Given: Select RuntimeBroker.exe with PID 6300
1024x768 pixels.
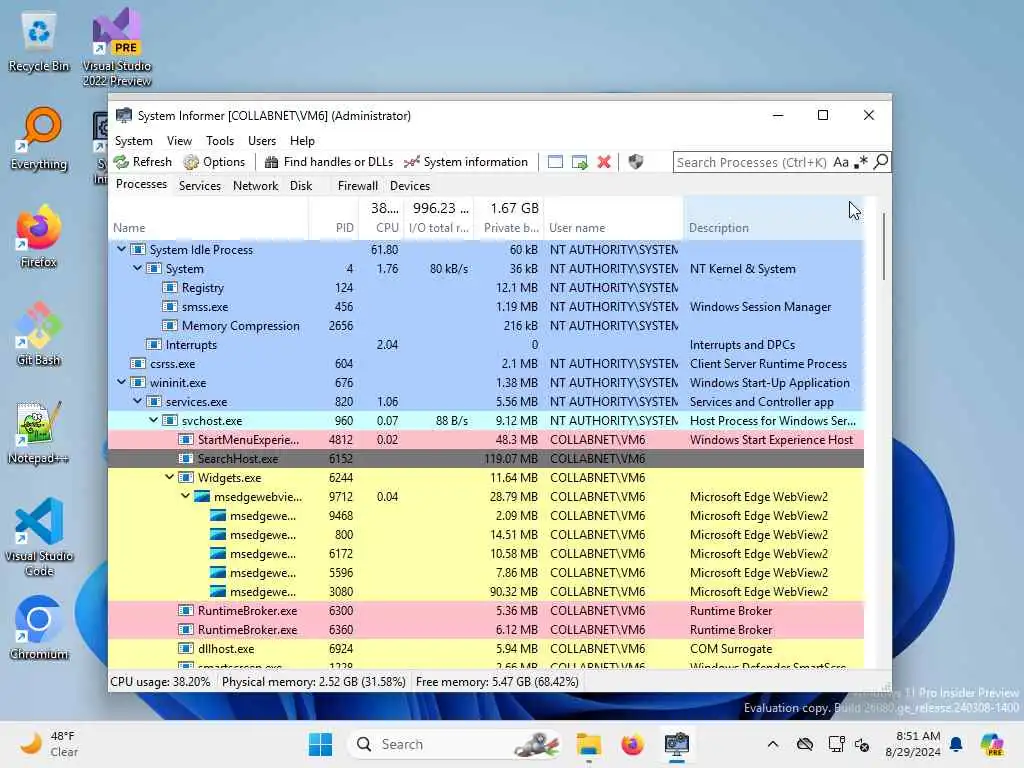Looking at the screenshot, I should point(486,611).
